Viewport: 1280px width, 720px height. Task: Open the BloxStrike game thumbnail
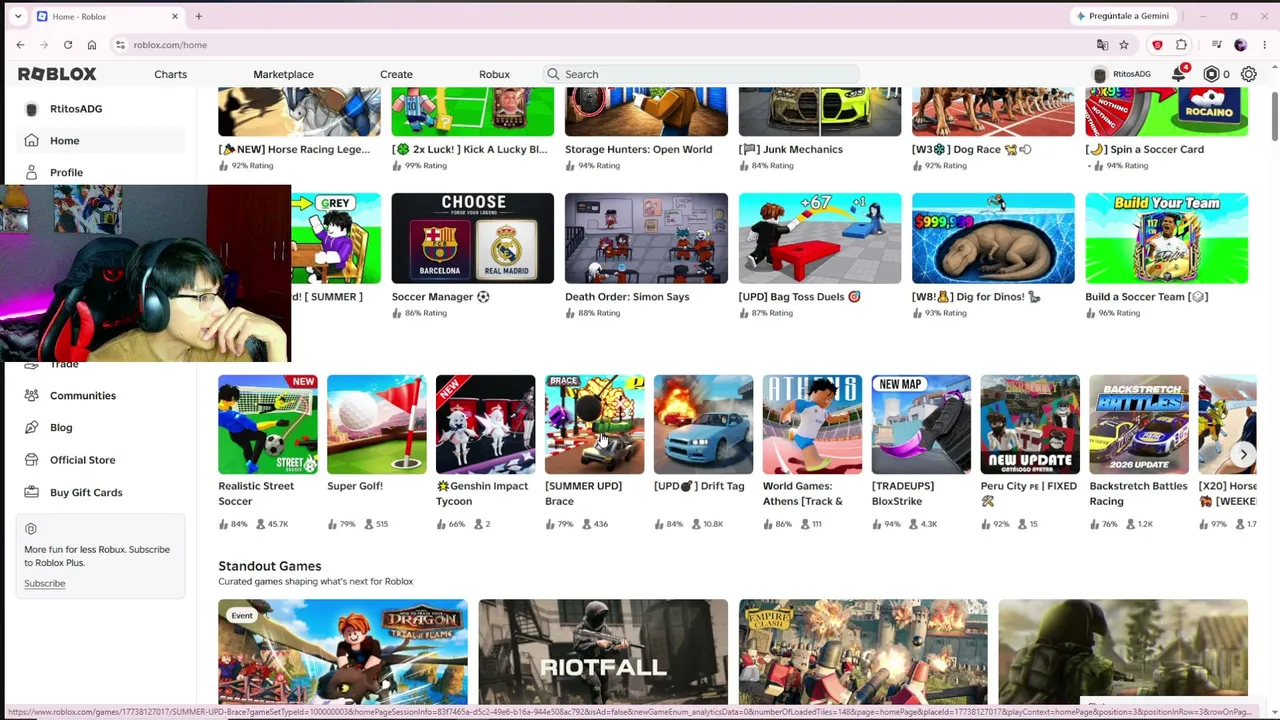[921, 424]
